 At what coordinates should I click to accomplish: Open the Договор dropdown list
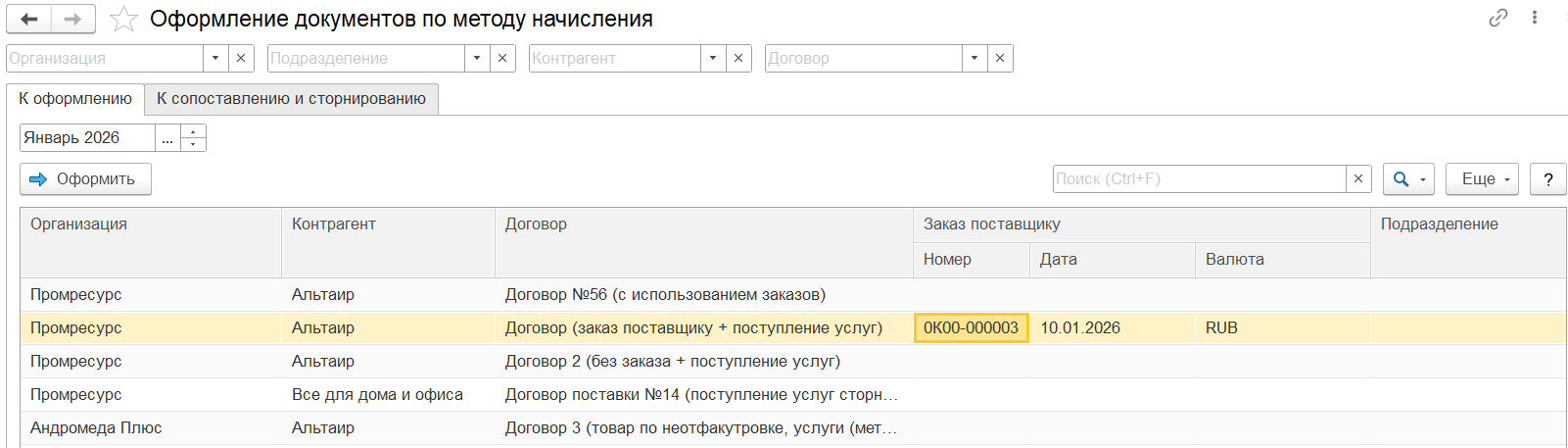tap(974, 59)
